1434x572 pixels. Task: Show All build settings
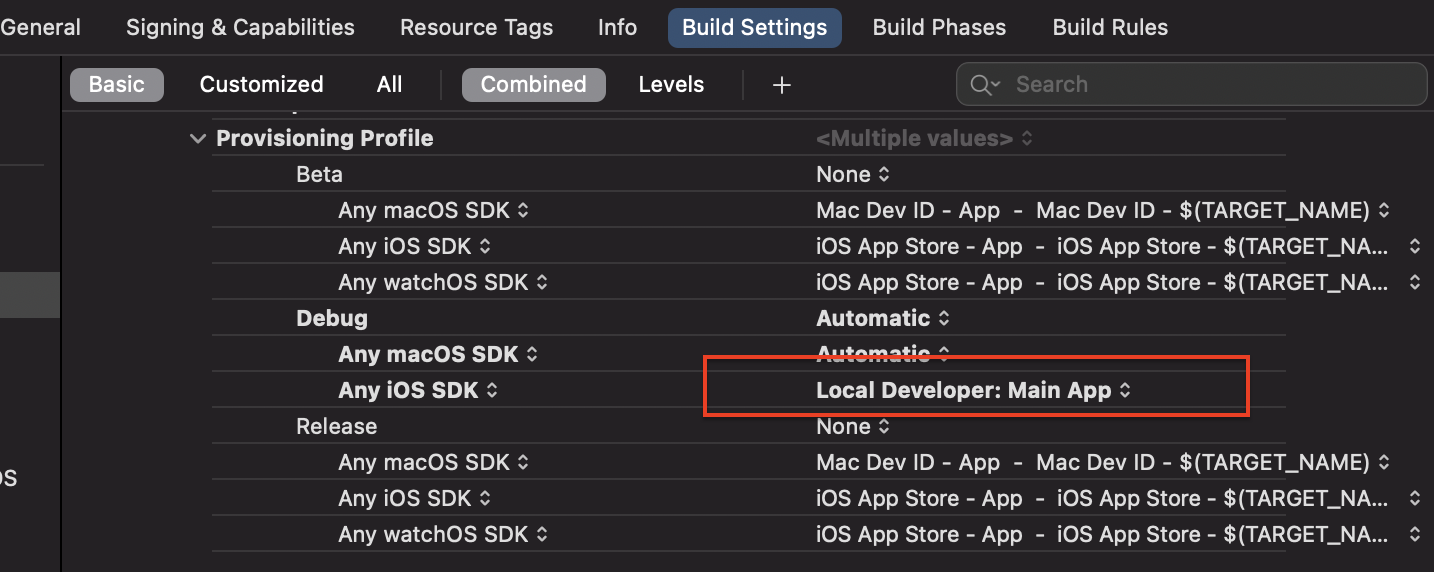pyautogui.click(x=389, y=85)
